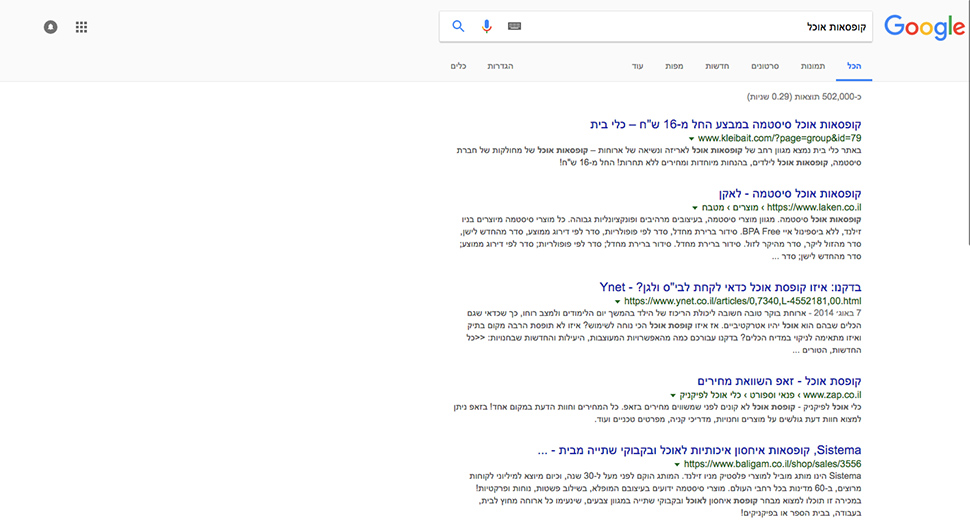Open the Zap price comparison result title
The height and width of the screenshot is (528, 970).
click(779, 381)
